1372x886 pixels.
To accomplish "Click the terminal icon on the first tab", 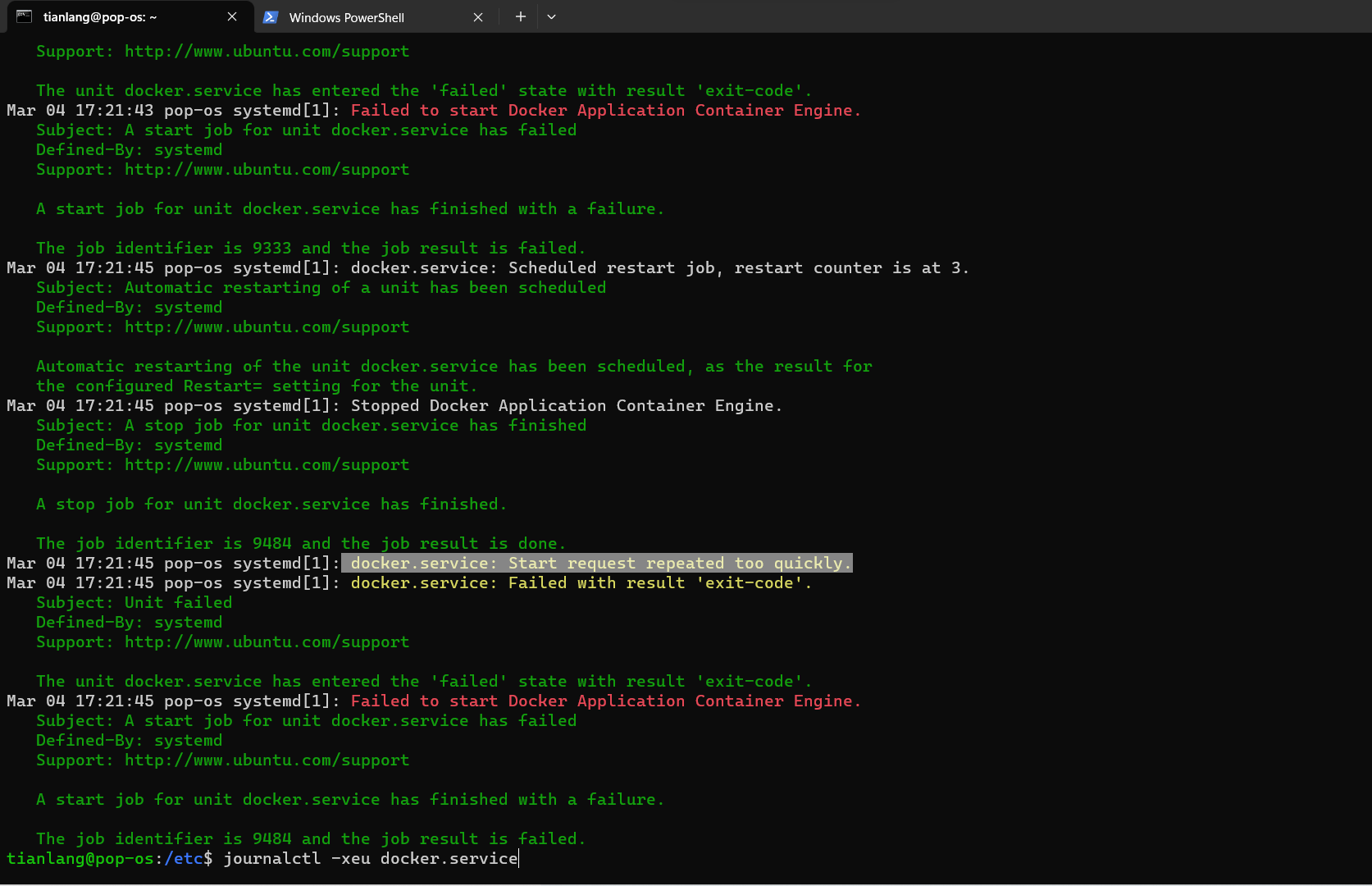I will tap(24, 16).
